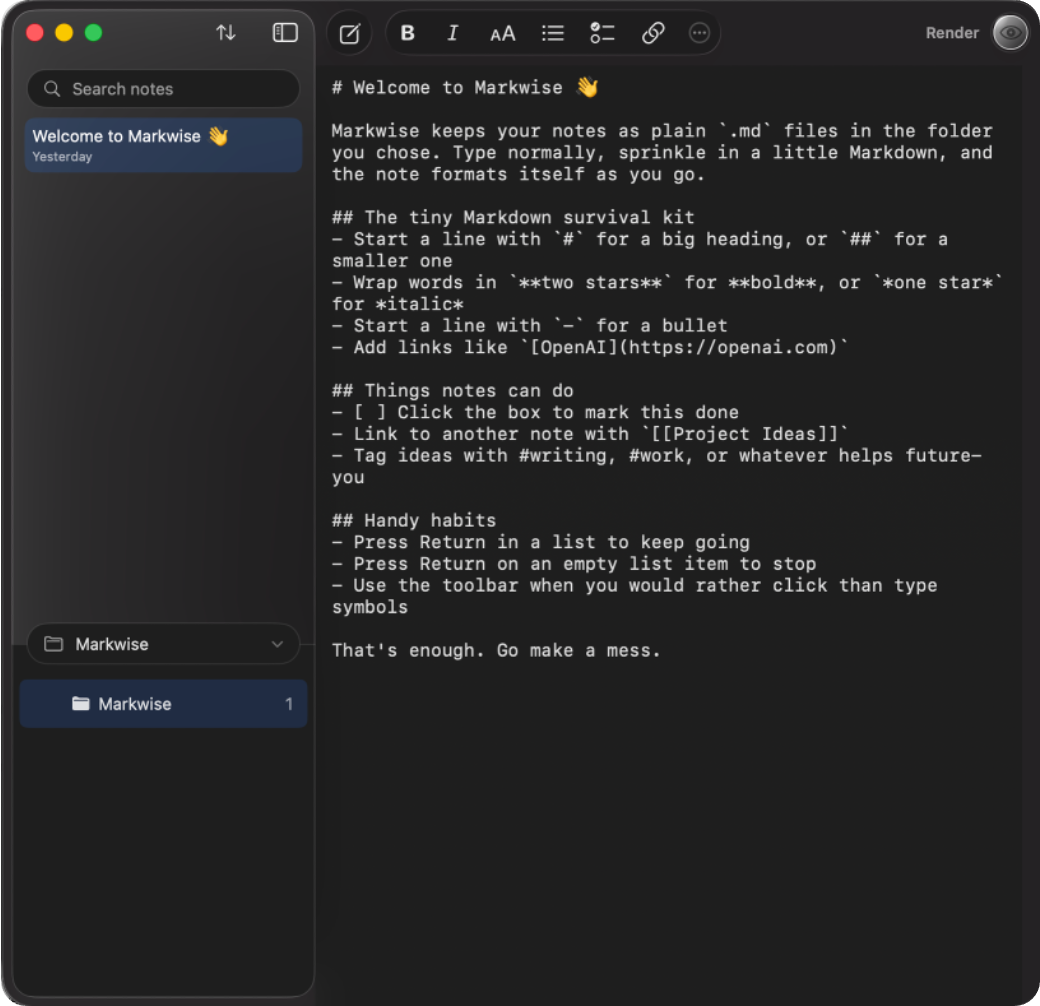Click the 'Yesterday' date label
Viewport: 1040px width, 1006px height.
pos(62,157)
